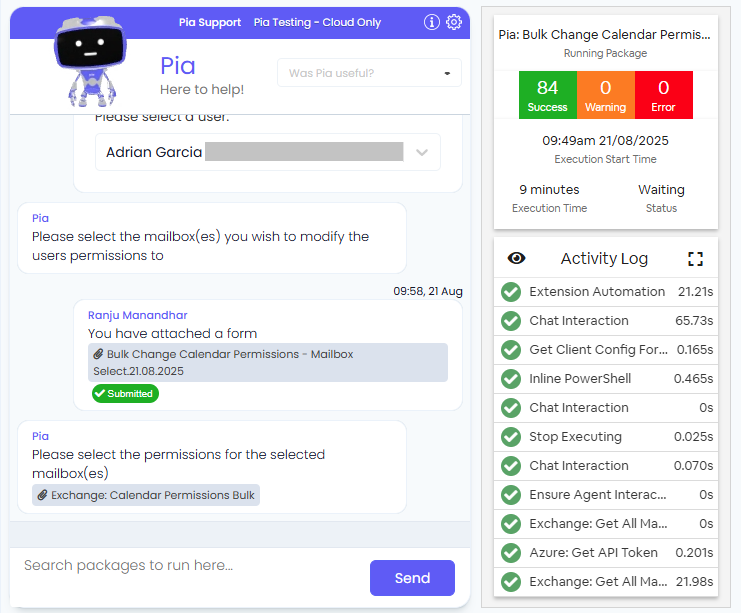This screenshot has height=613, width=741.
Task: Click the Search packages input field
Action: pos(190,566)
